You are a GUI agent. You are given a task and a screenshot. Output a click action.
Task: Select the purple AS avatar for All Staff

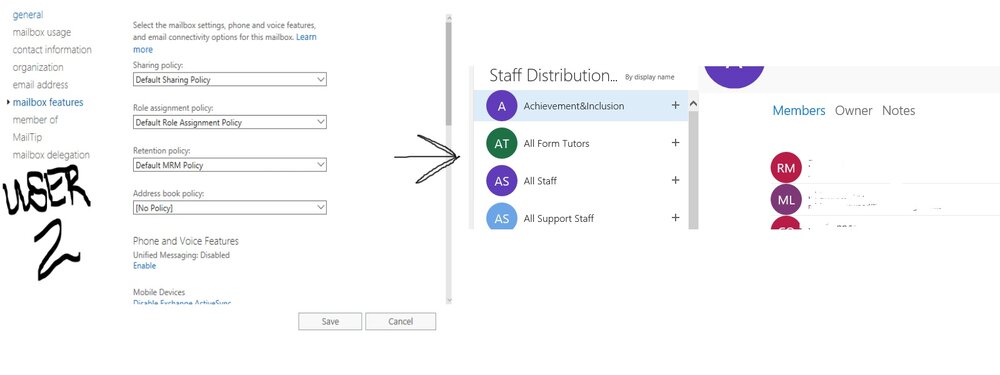[502, 181]
